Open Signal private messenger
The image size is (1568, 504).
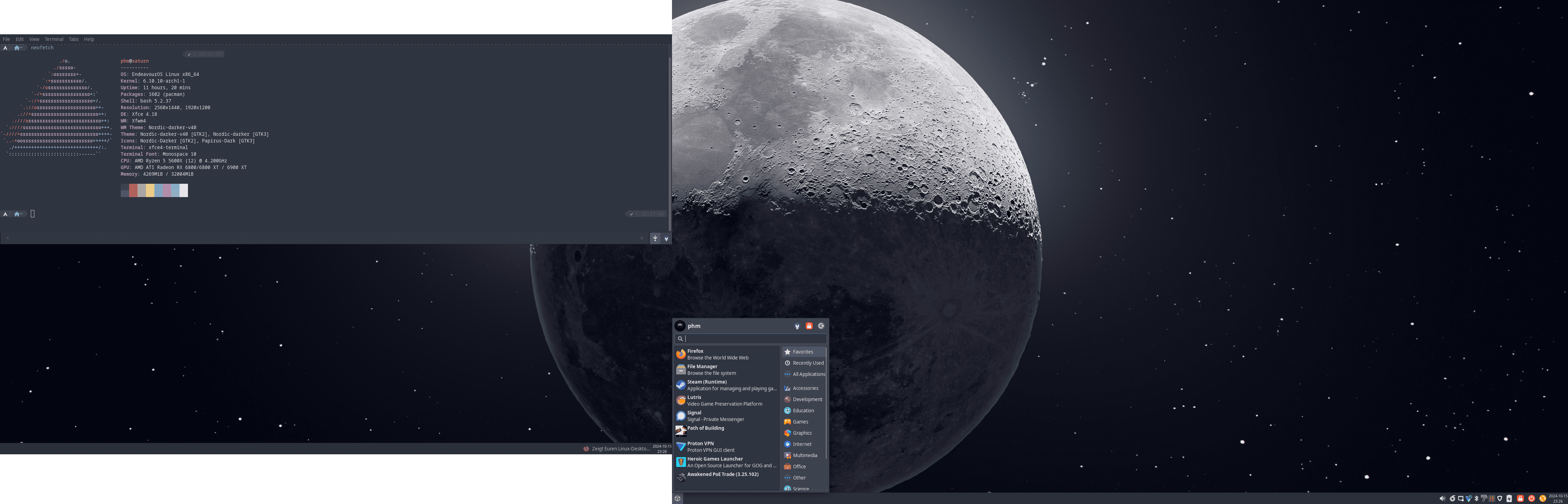click(726, 416)
